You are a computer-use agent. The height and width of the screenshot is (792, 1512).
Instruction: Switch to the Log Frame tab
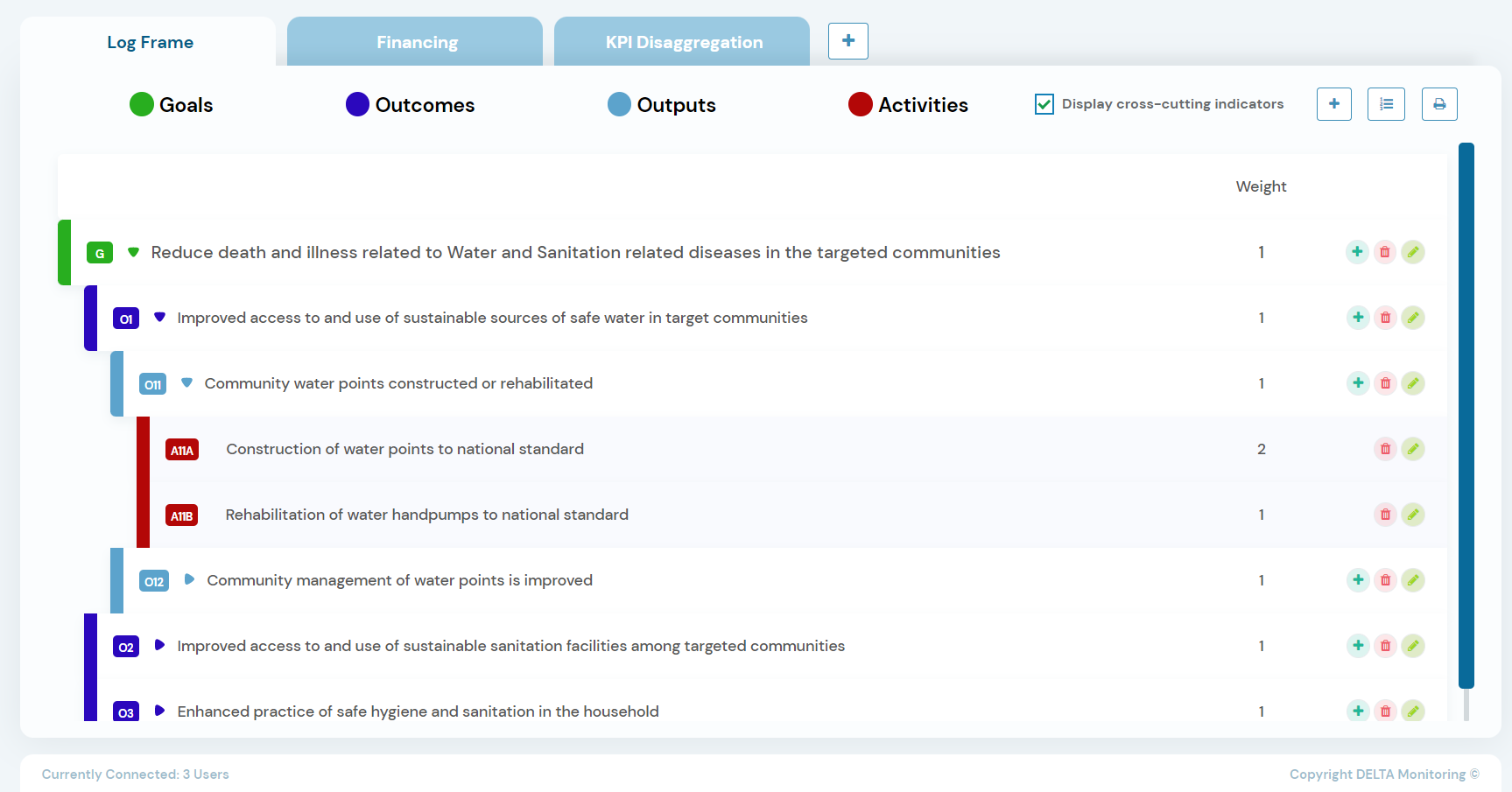(150, 42)
